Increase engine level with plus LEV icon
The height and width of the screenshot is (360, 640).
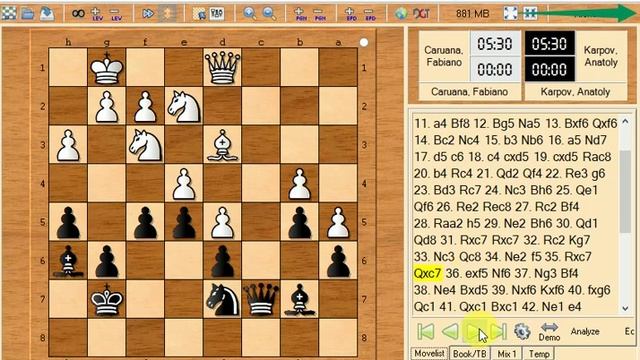(x=97, y=14)
